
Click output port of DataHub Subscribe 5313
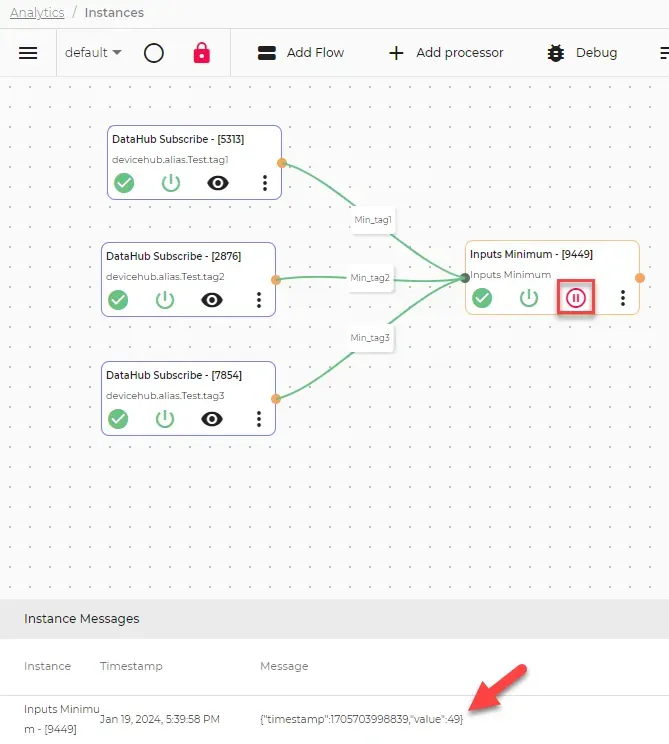coord(282,163)
